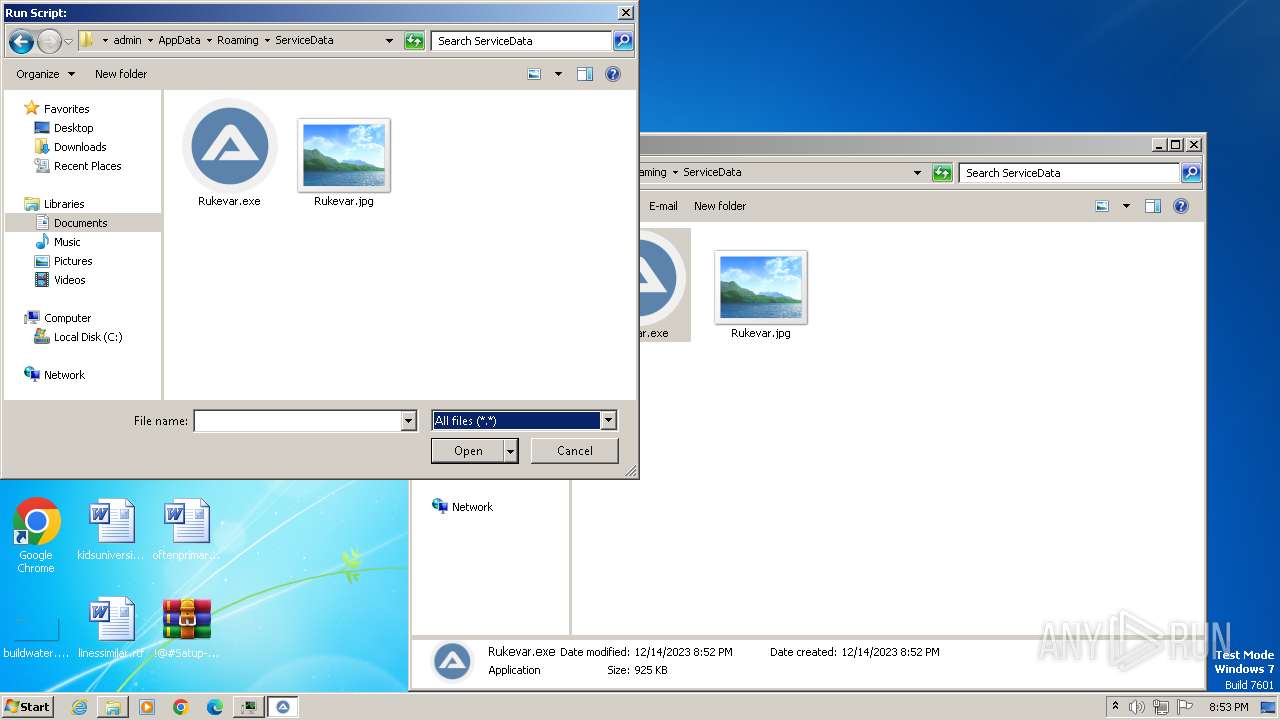Viewport: 1280px width, 720px height.
Task: Open Google Chrome desktop shortcut
Action: coord(36,536)
